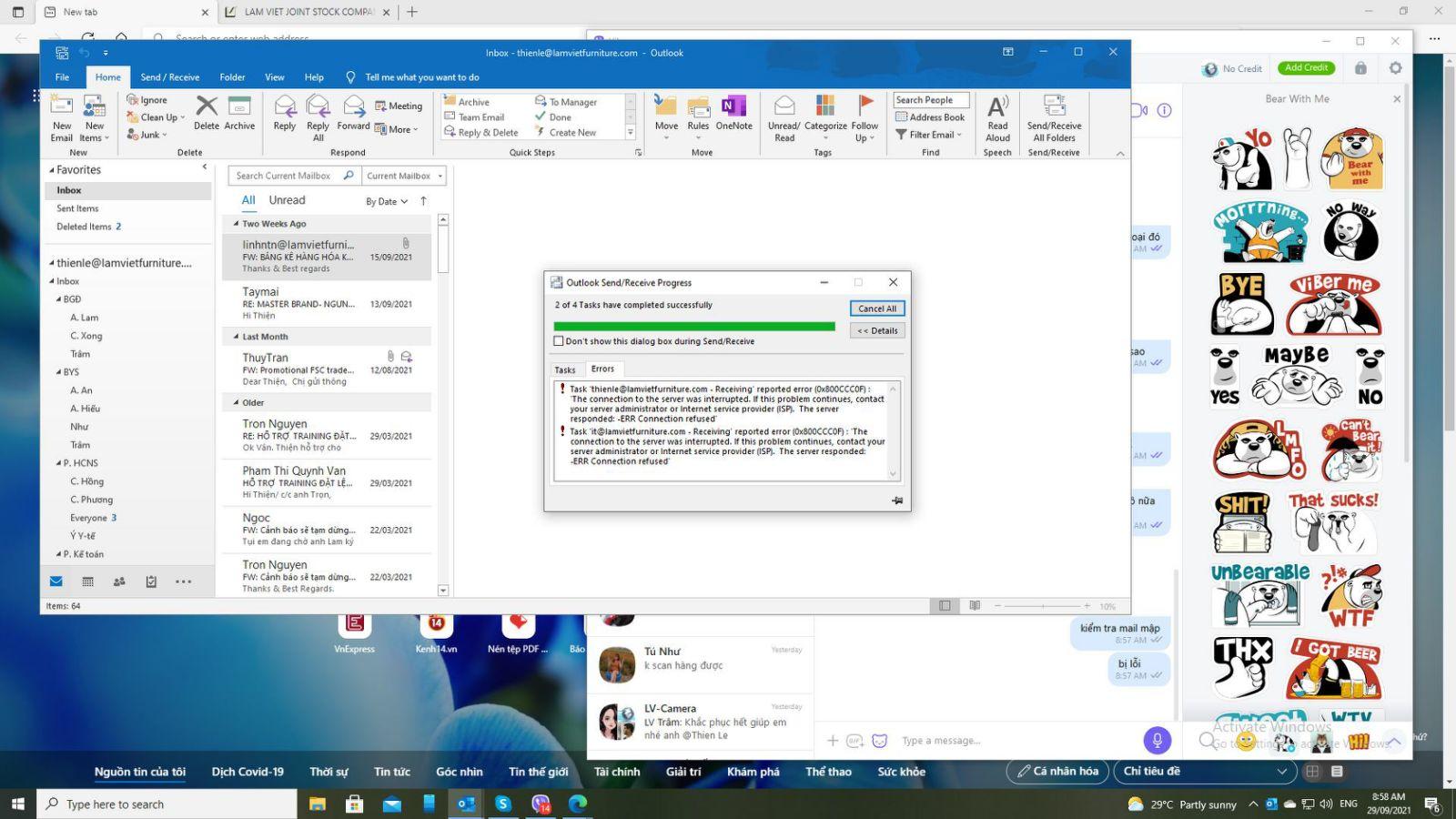Image resolution: width=1456 pixels, height=819 pixels.
Task: Collapse the P. HCNS folder
Action: click(59, 463)
